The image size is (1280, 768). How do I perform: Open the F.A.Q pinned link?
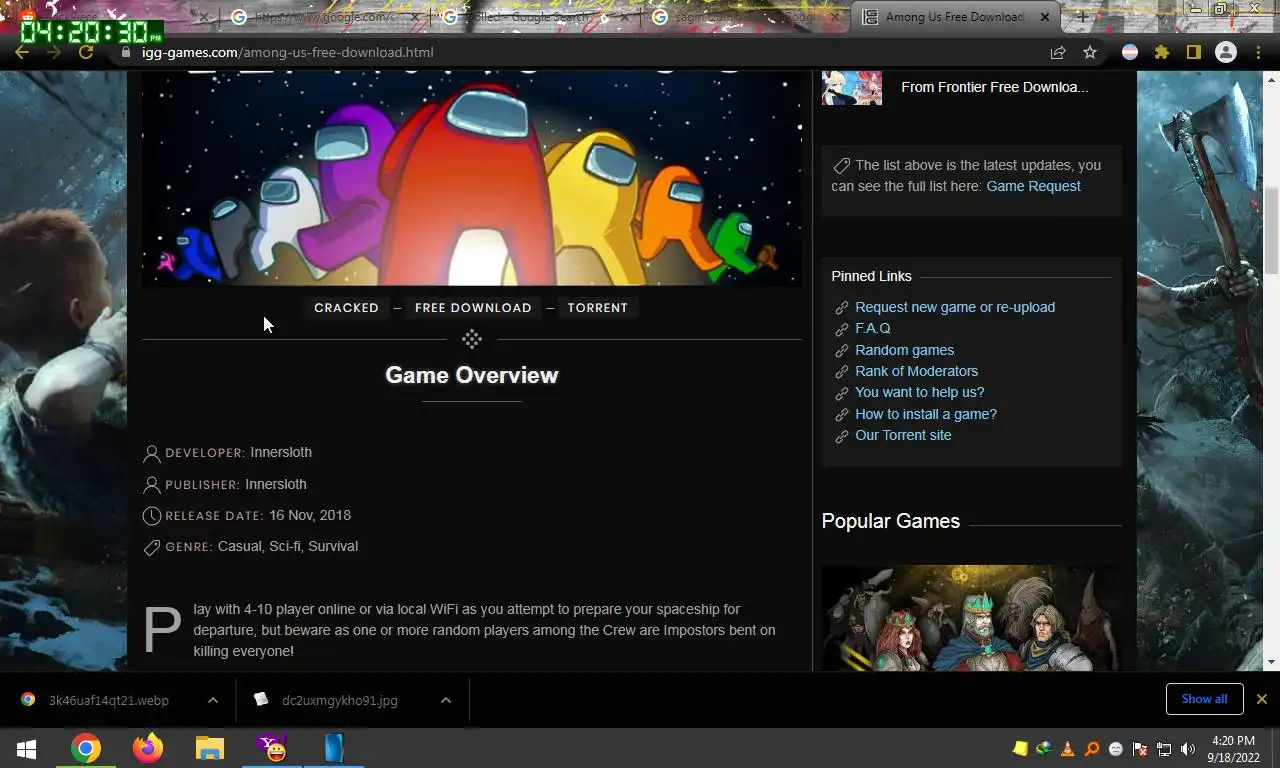point(872,328)
